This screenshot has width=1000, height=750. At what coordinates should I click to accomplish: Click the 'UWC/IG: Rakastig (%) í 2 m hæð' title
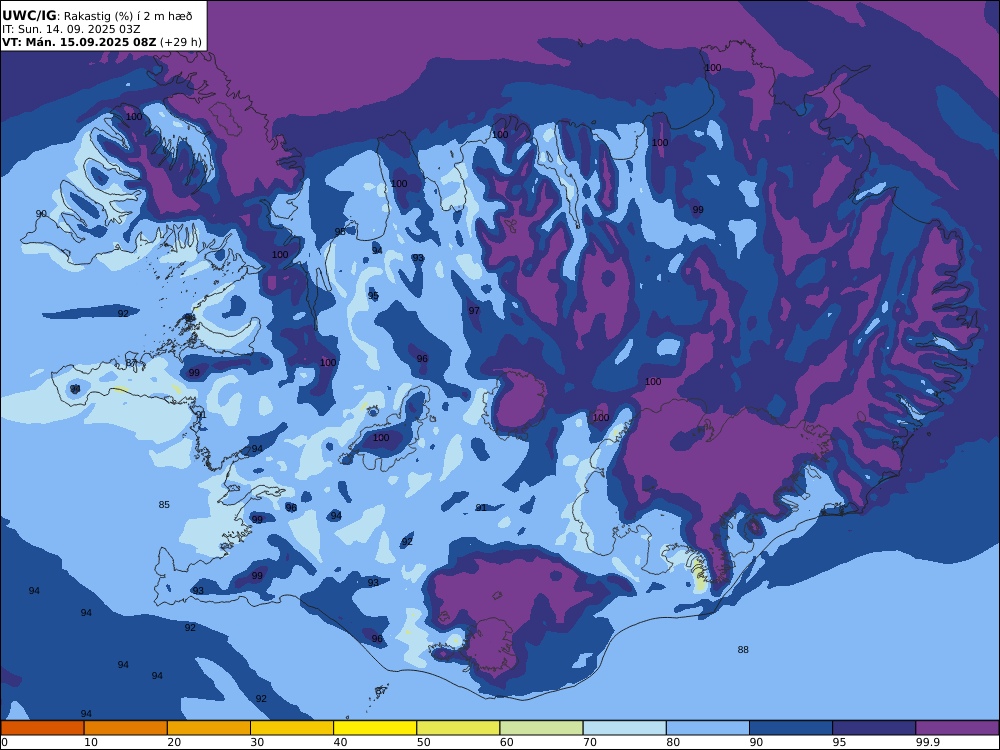point(97,16)
